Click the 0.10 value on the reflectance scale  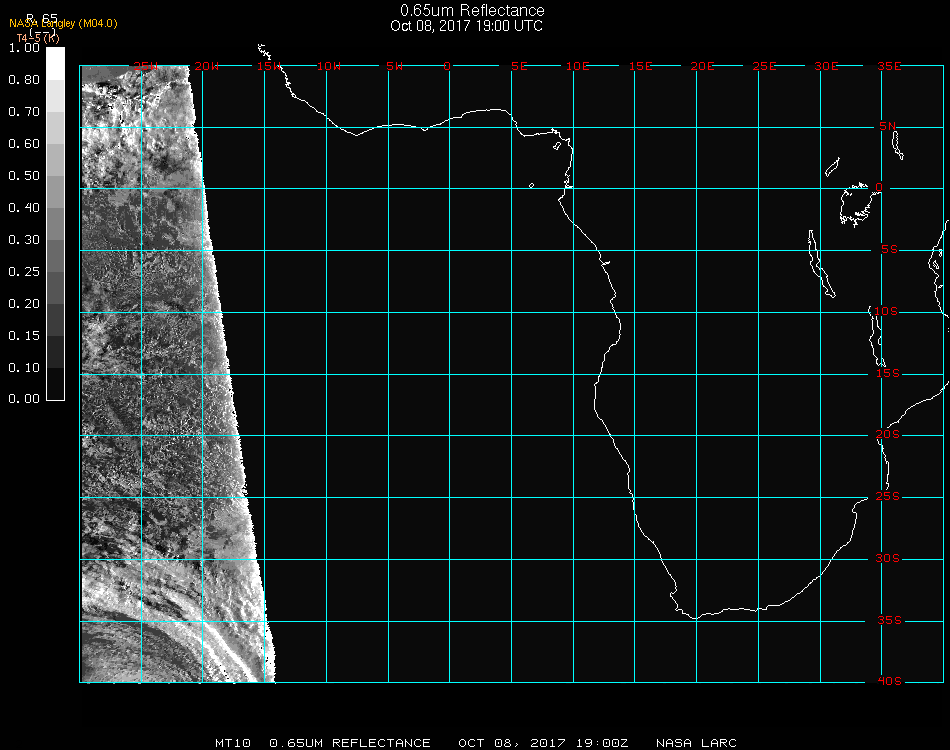pyautogui.click(x=24, y=368)
